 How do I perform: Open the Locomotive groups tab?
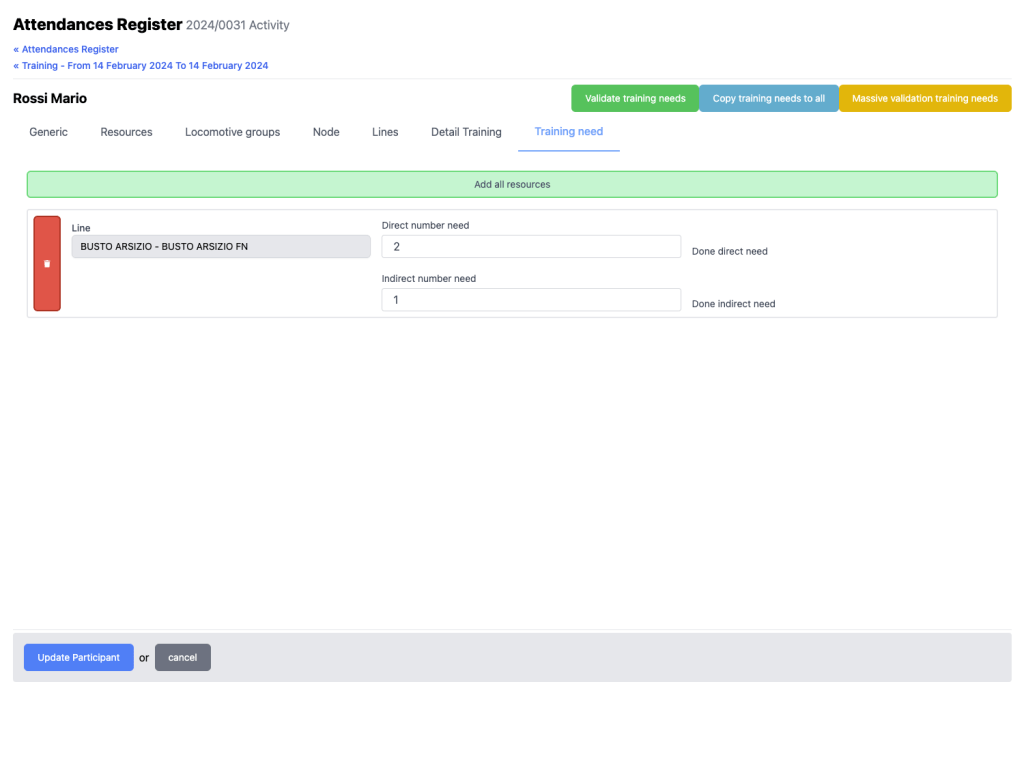click(x=232, y=132)
